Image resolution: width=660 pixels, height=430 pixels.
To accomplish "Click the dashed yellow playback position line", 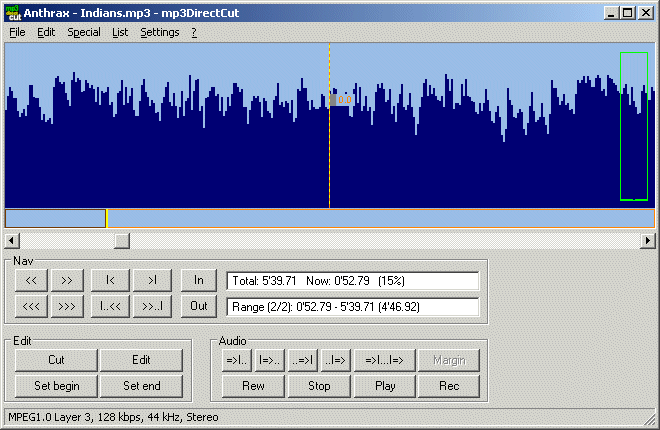I will coord(330,125).
